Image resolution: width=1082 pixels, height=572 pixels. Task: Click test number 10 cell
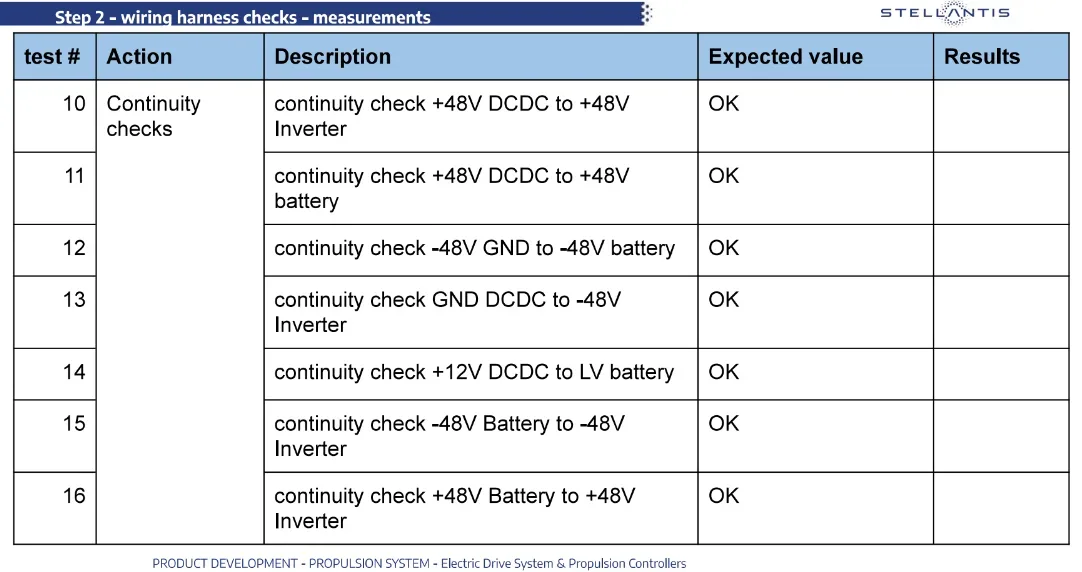point(55,117)
